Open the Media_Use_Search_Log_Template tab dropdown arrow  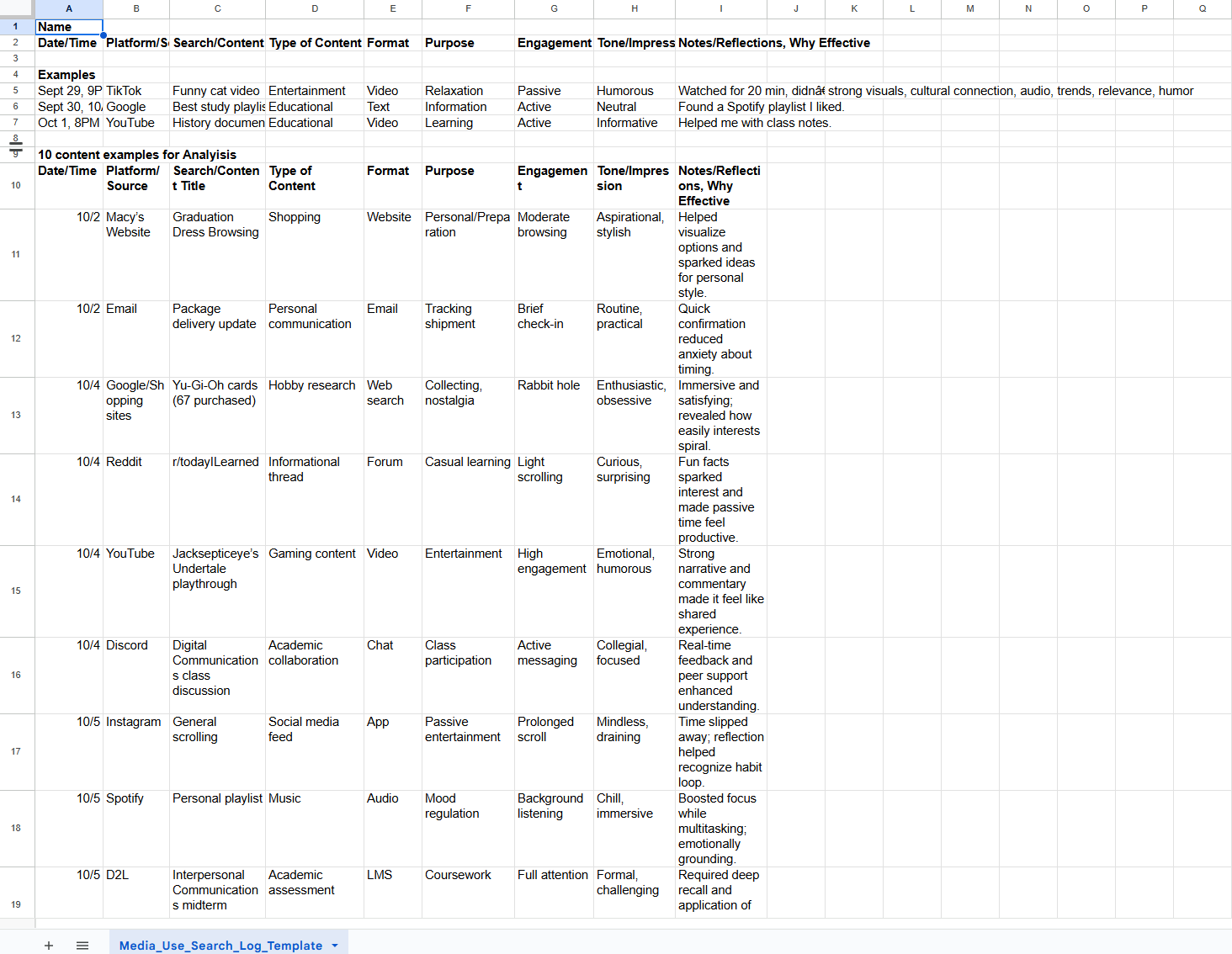tap(335, 946)
